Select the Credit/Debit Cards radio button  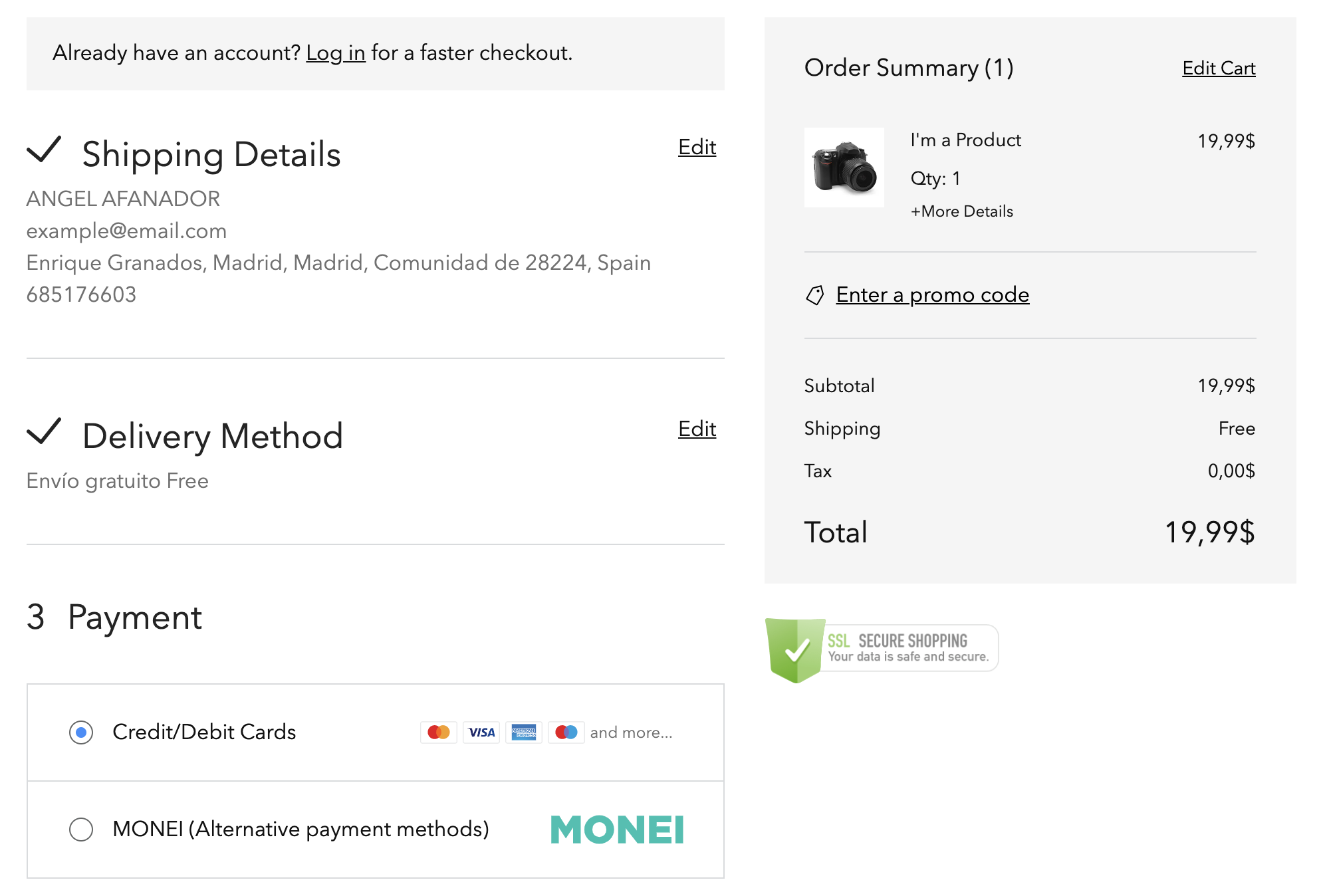click(81, 732)
